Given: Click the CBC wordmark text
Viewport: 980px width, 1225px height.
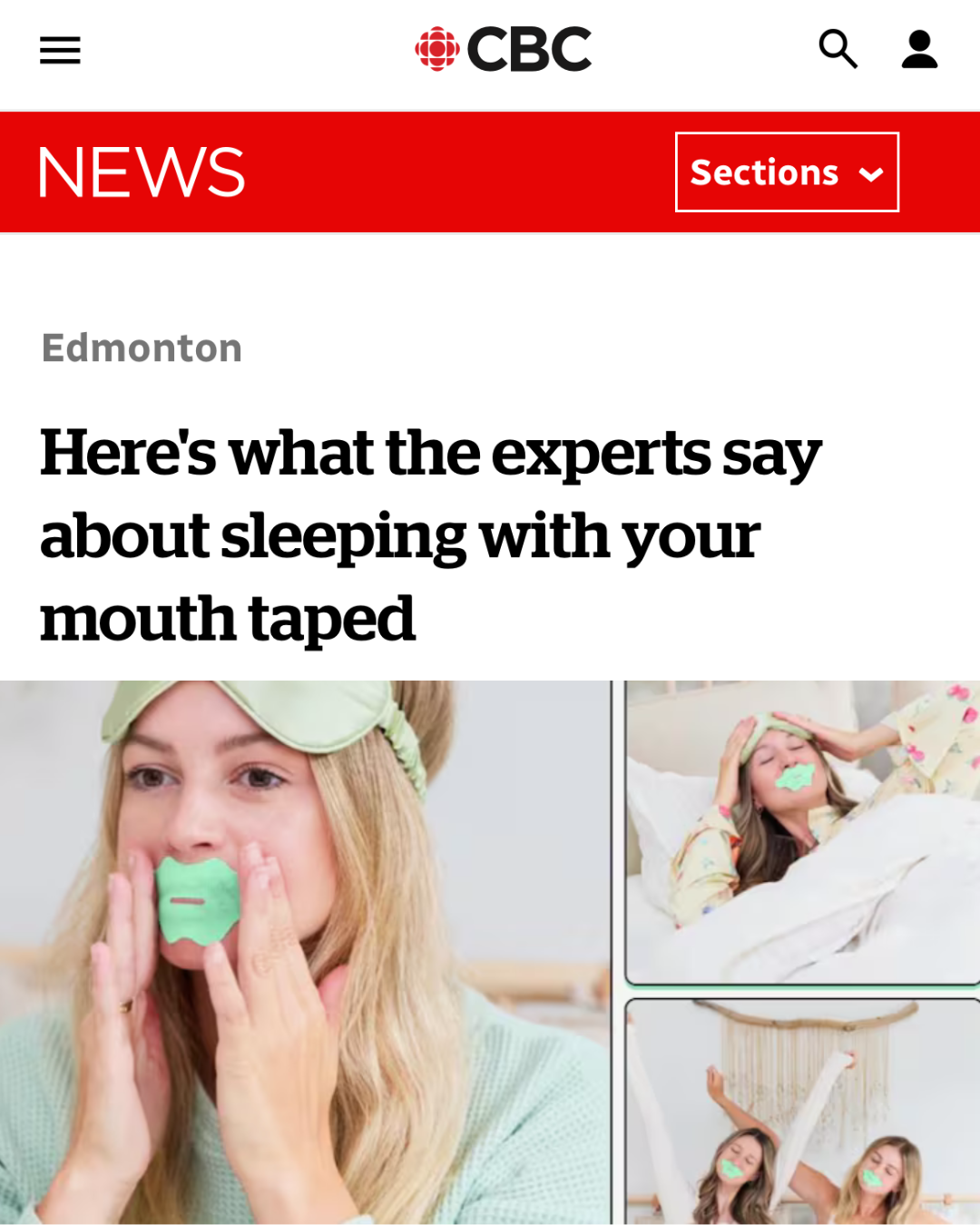Looking at the screenshot, I should [x=529, y=49].
